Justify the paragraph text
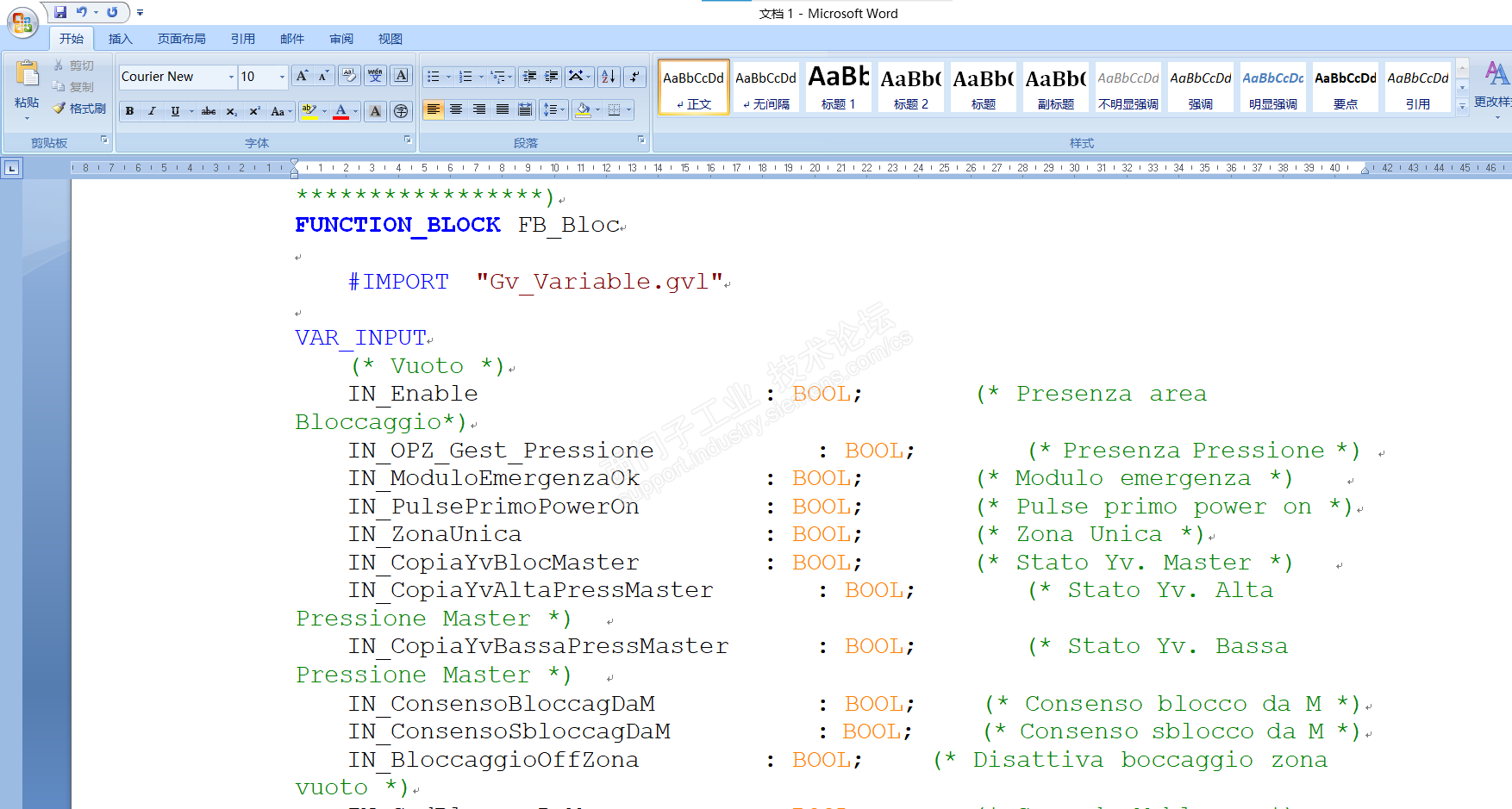The height and width of the screenshot is (809, 1512). point(502,109)
